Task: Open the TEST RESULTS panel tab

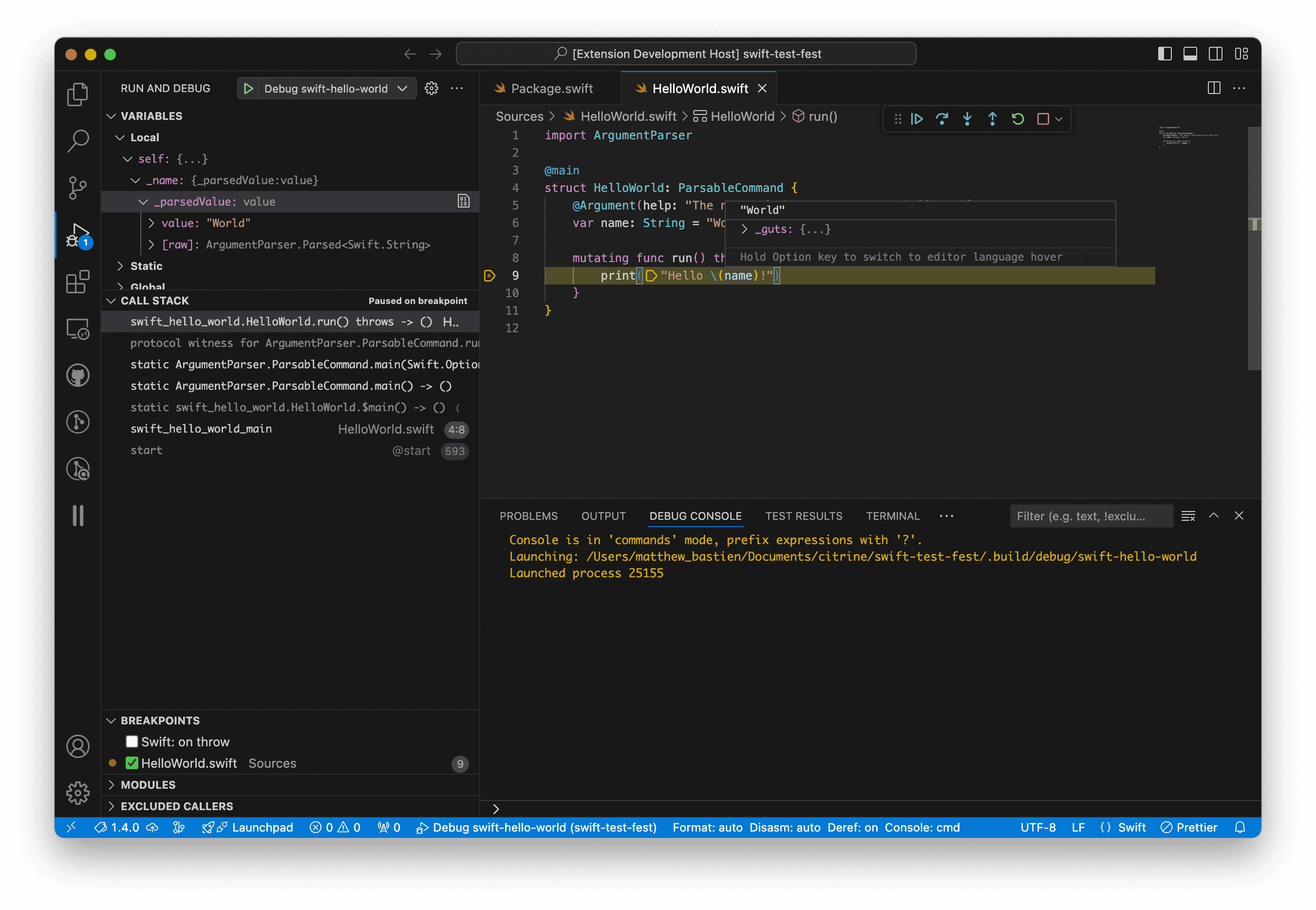Action: (x=803, y=516)
